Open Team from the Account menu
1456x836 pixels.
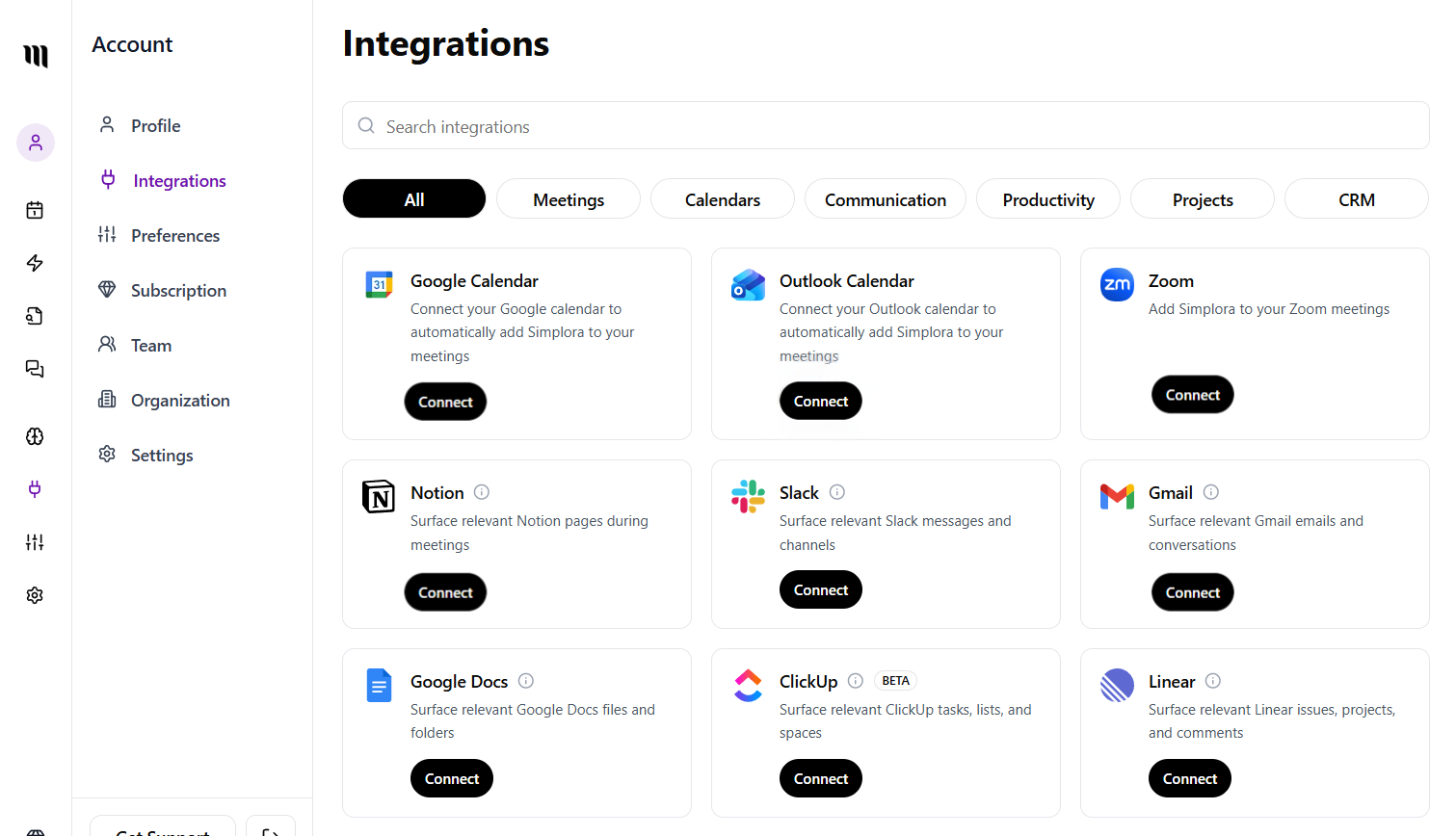tap(149, 345)
